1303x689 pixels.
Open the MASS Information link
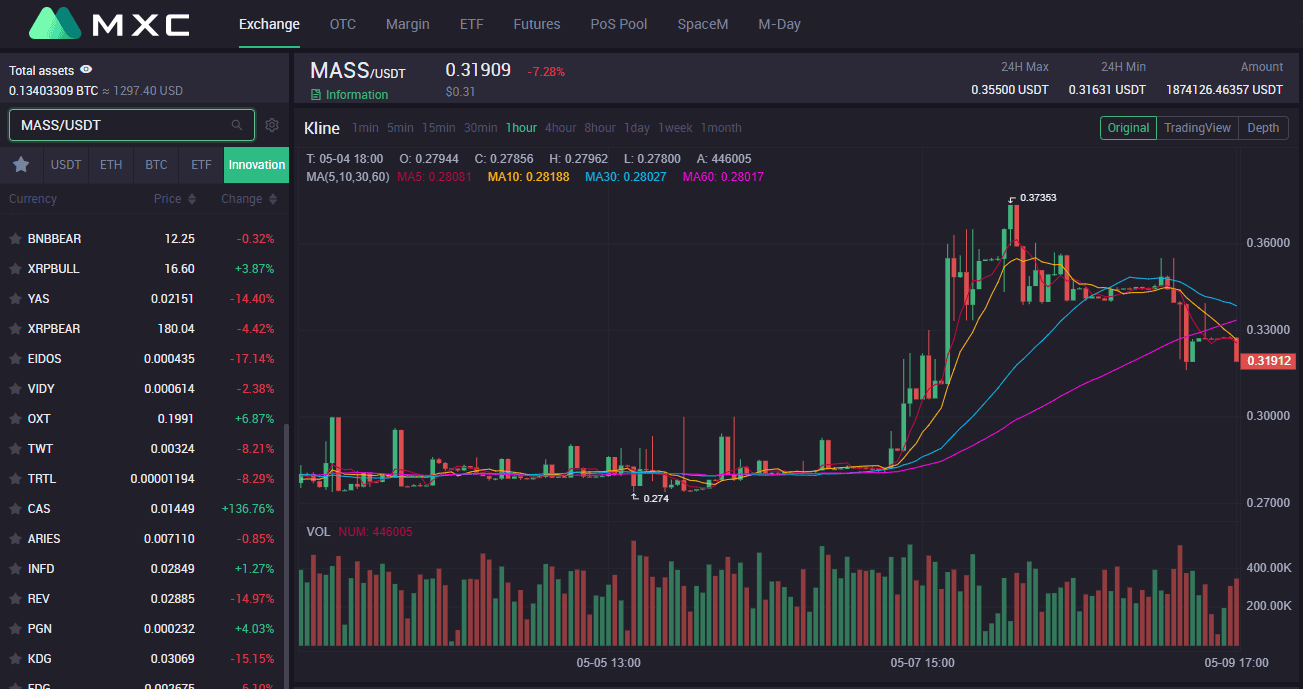(x=349, y=95)
